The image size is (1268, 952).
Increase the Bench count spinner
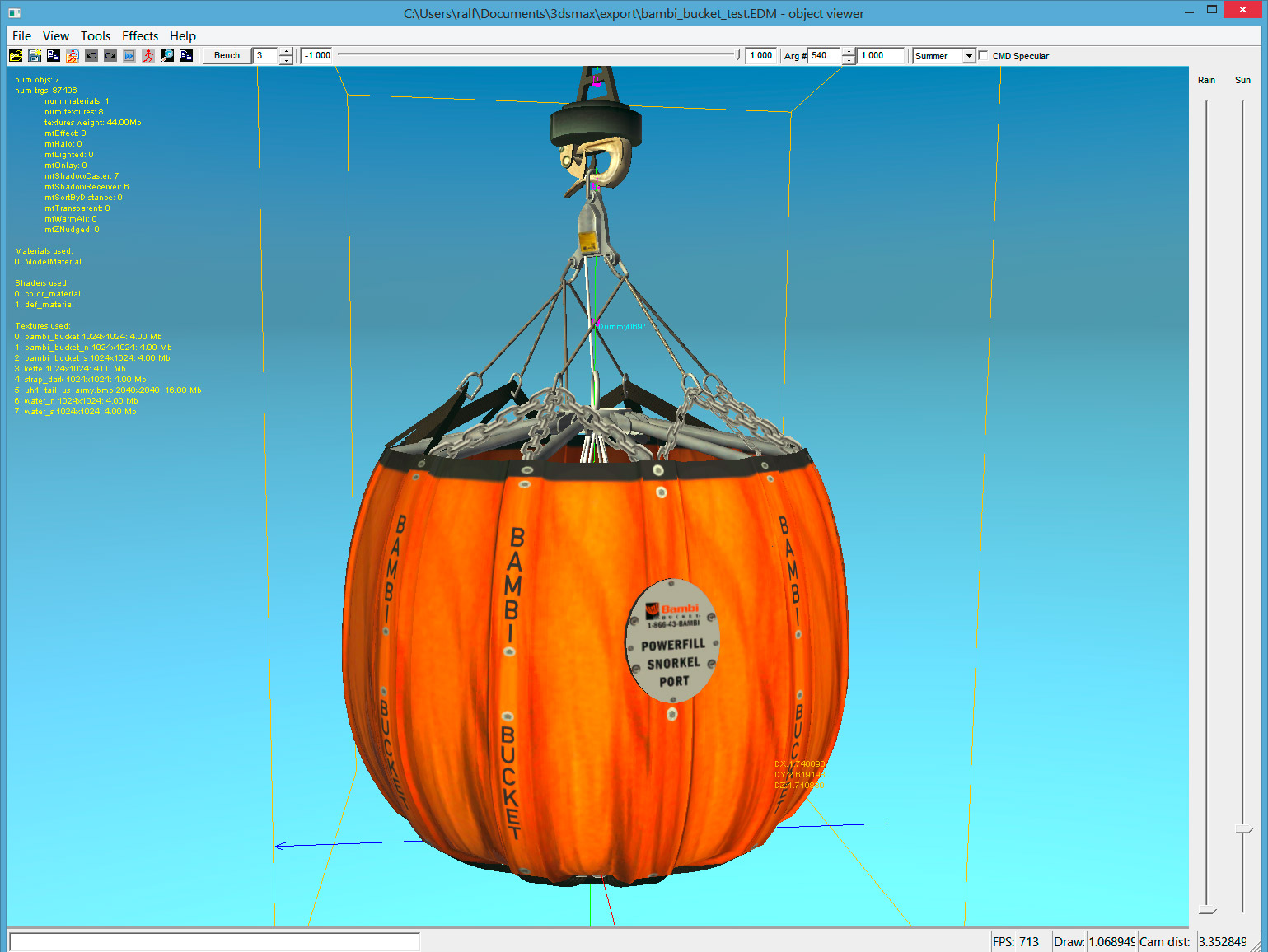point(286,52)
